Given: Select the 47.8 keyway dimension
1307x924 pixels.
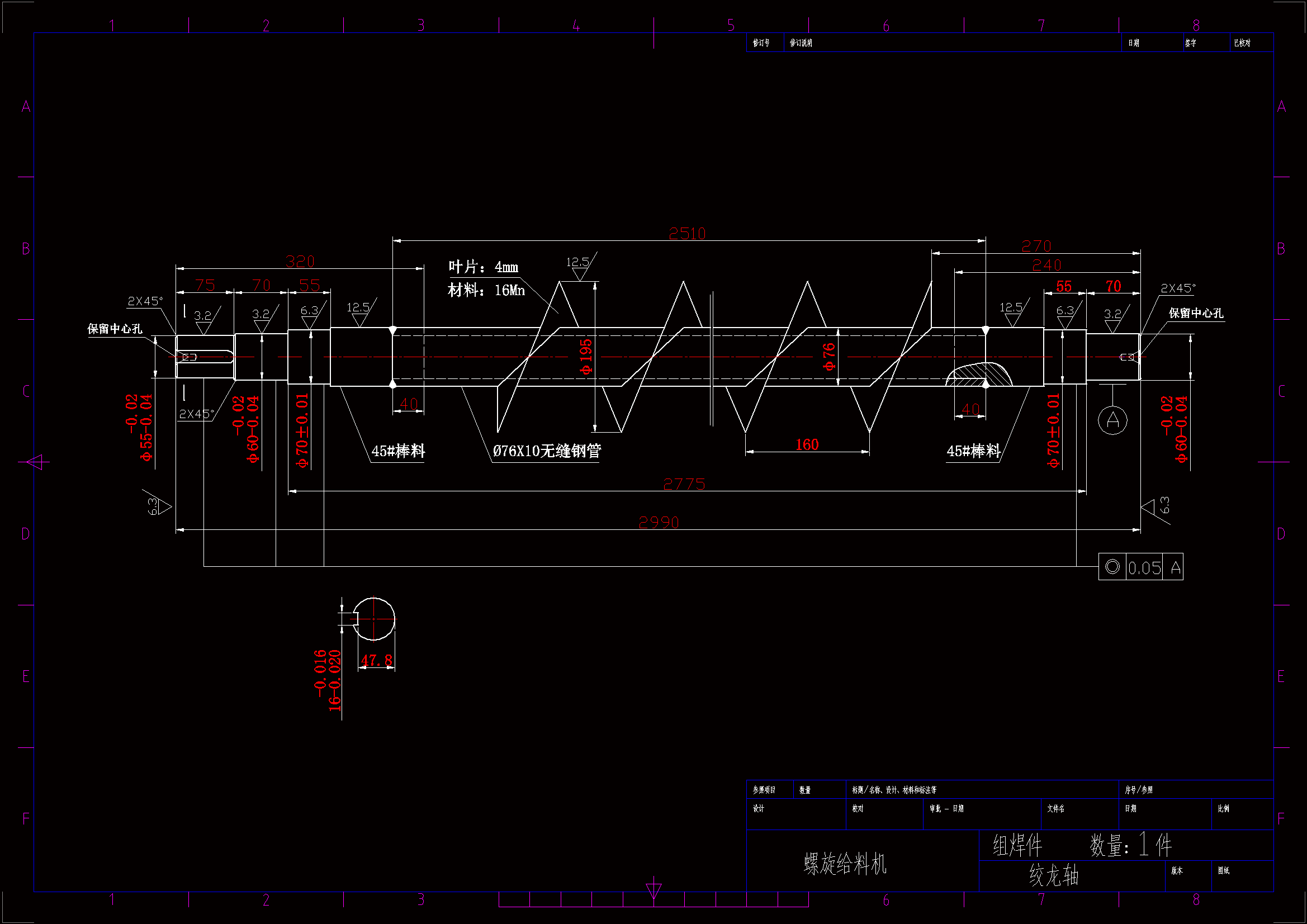Looking at the screenshot, I should pyautogui.click(x=376, y=660).
